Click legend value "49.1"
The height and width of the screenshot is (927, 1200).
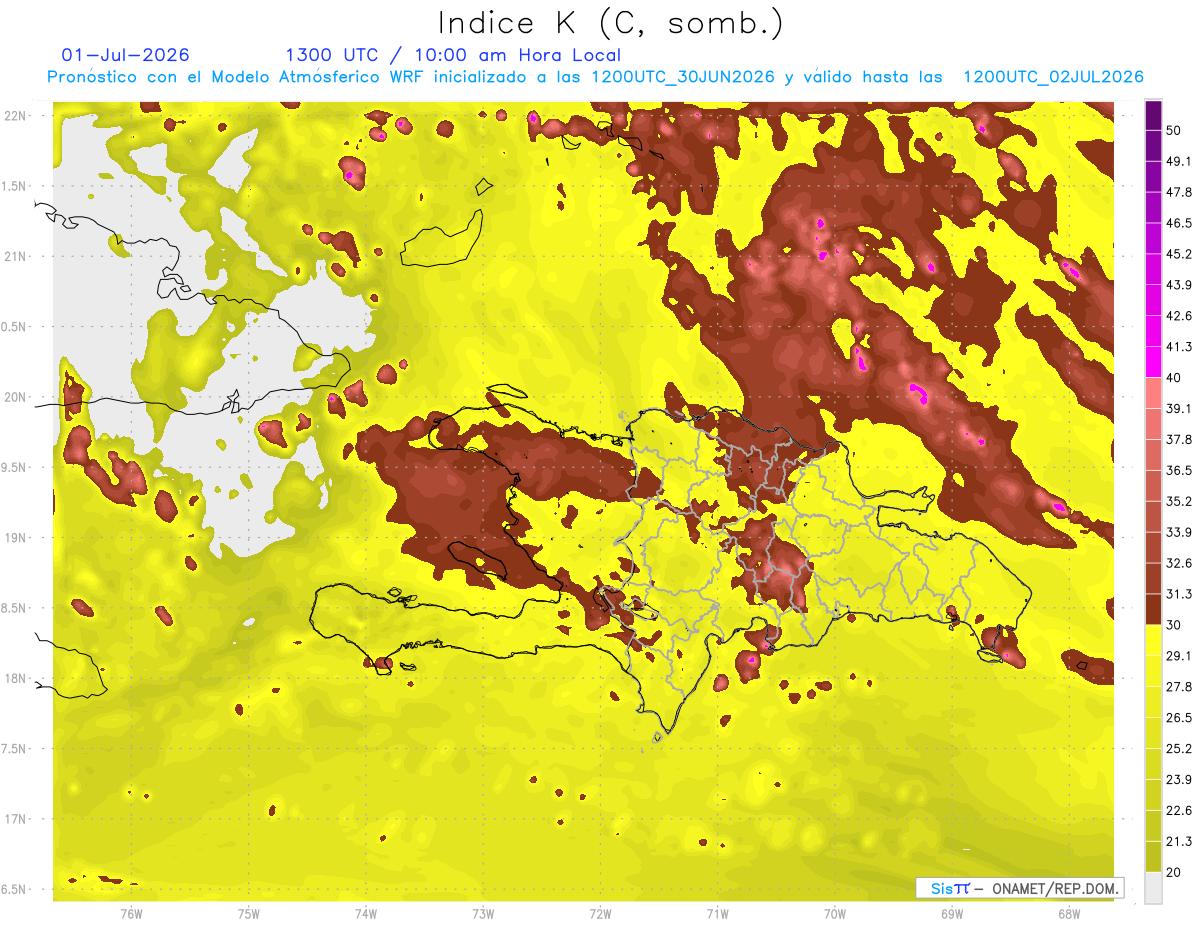click(x=1179, y=161)
